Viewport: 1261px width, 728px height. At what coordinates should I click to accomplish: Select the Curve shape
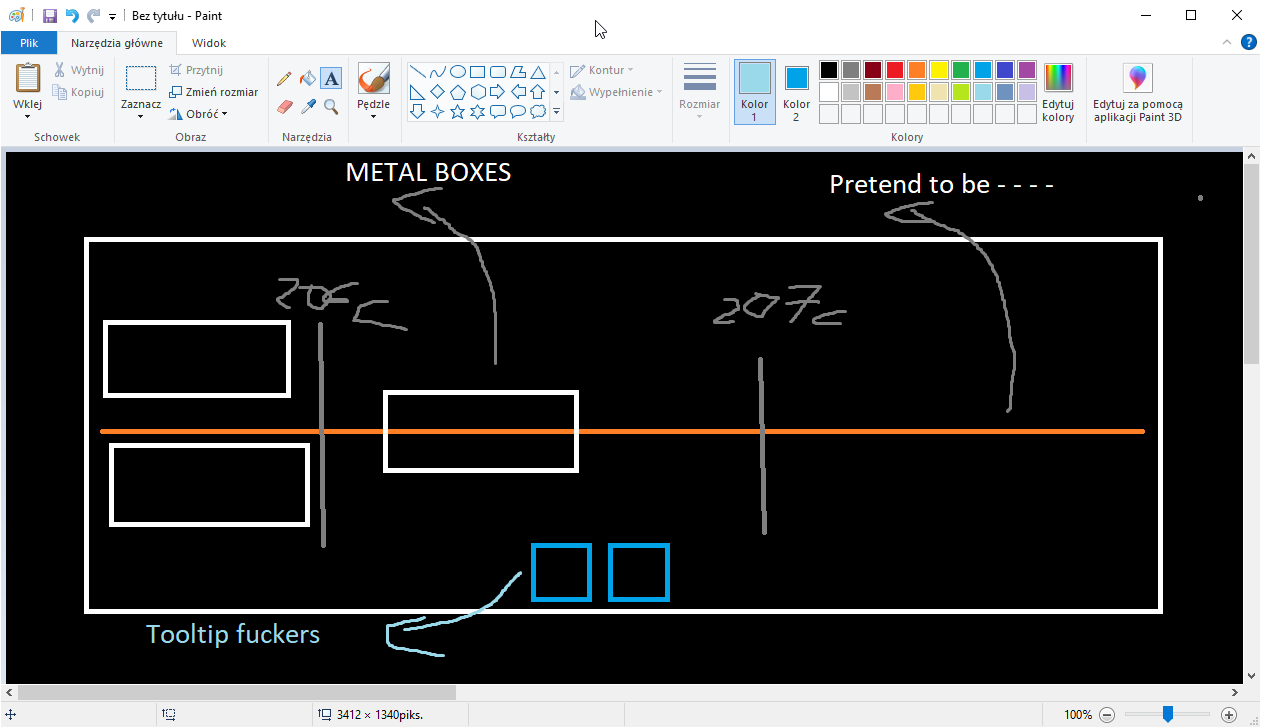[437, 71]
